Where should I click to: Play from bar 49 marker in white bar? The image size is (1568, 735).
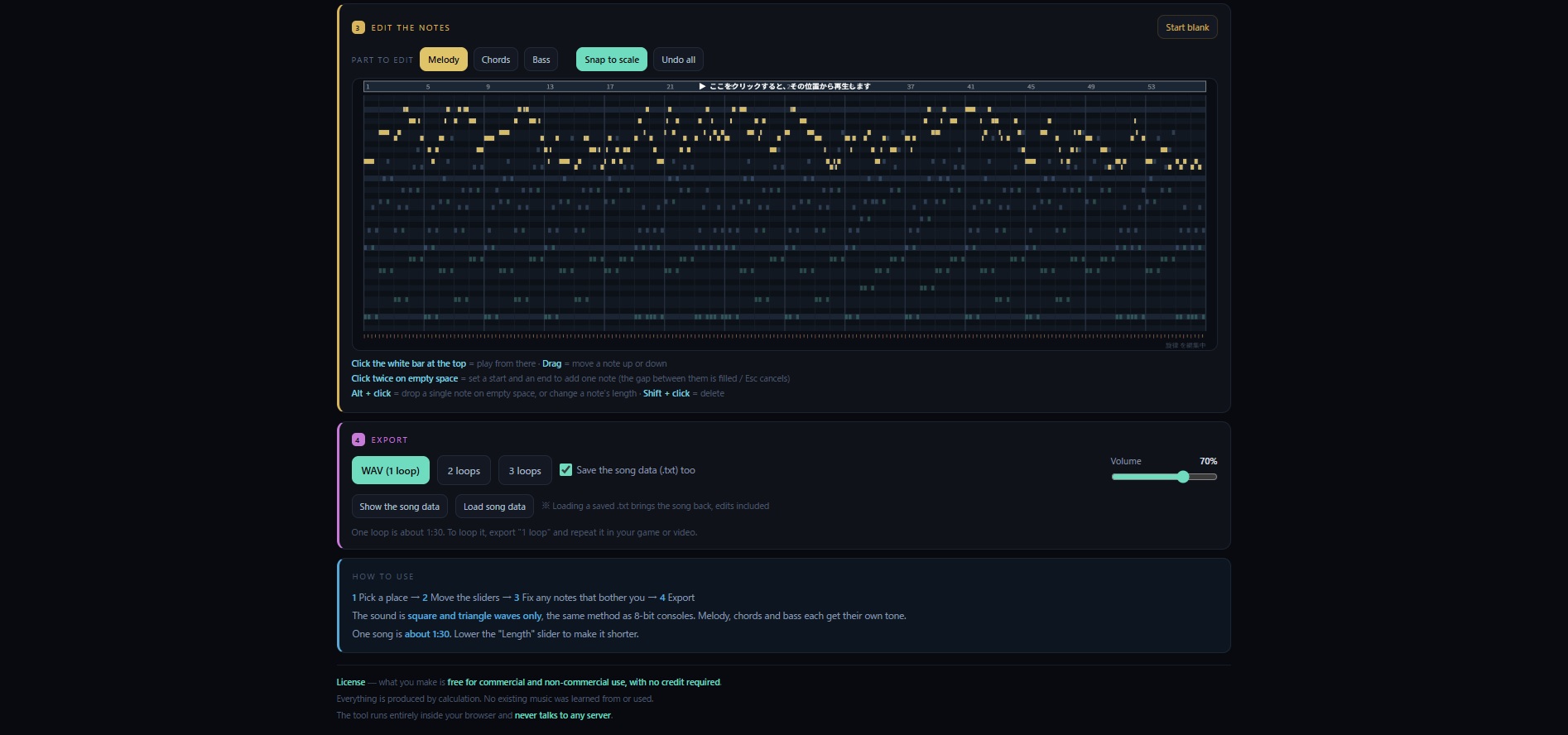coord(1091,87)
